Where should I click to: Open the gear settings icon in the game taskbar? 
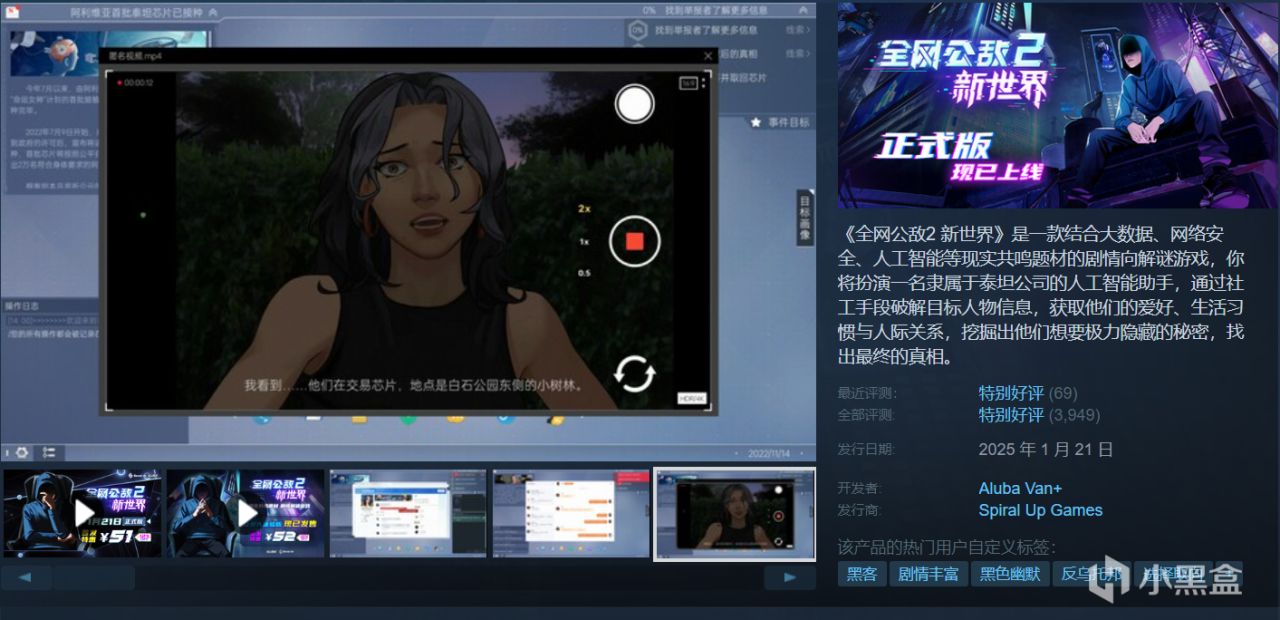coord(21,452)
